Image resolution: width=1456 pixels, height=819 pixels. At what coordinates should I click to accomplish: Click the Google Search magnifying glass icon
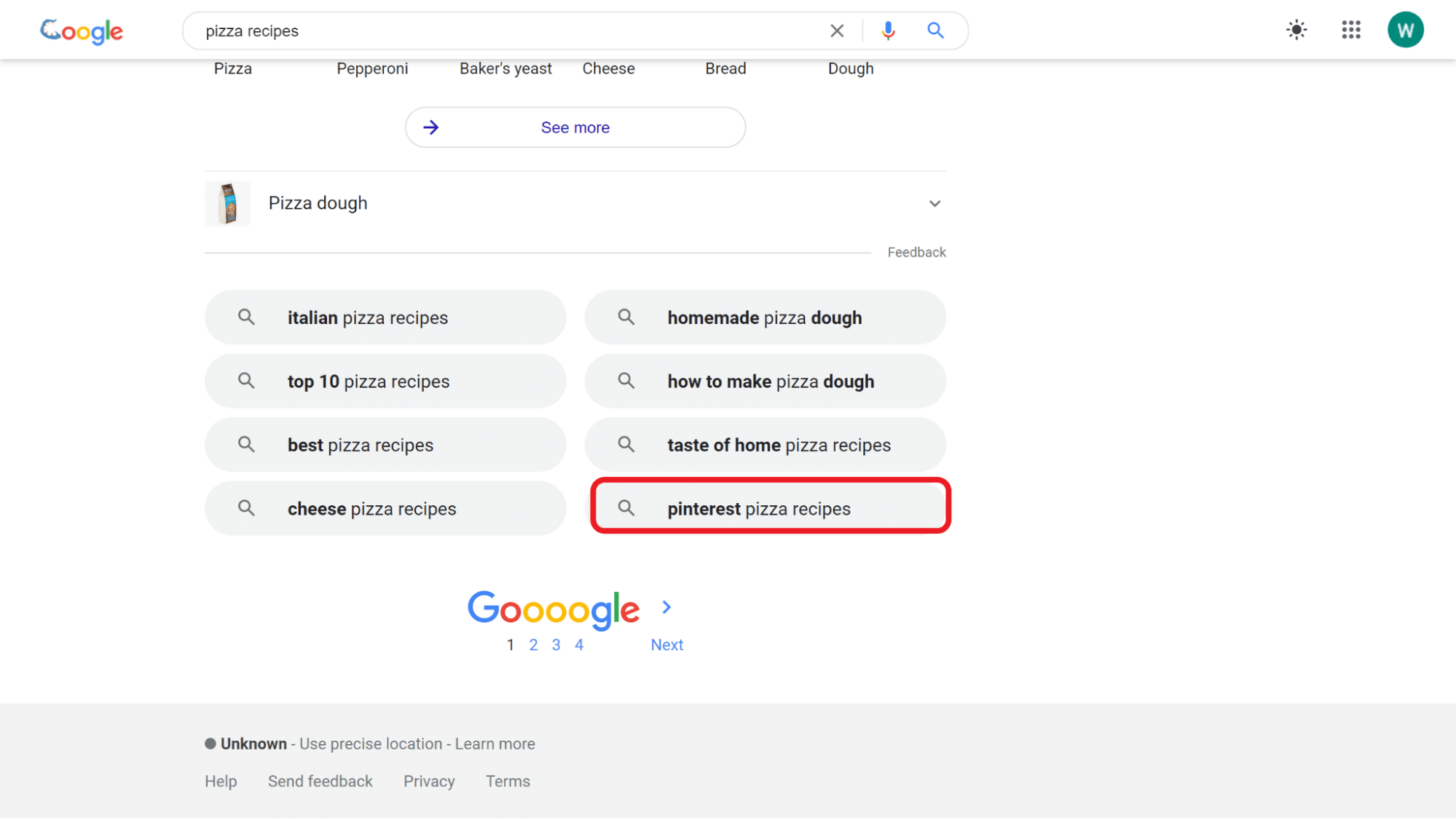(935, 30)
